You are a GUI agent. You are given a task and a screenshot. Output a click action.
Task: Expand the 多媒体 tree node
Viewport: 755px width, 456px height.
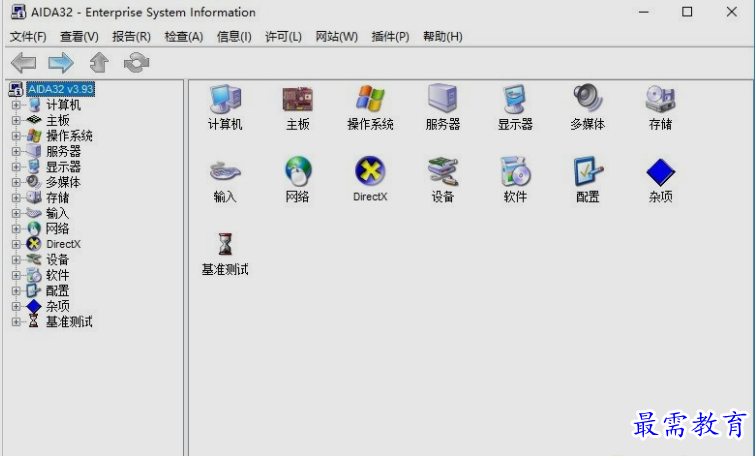tap(16, 182)
